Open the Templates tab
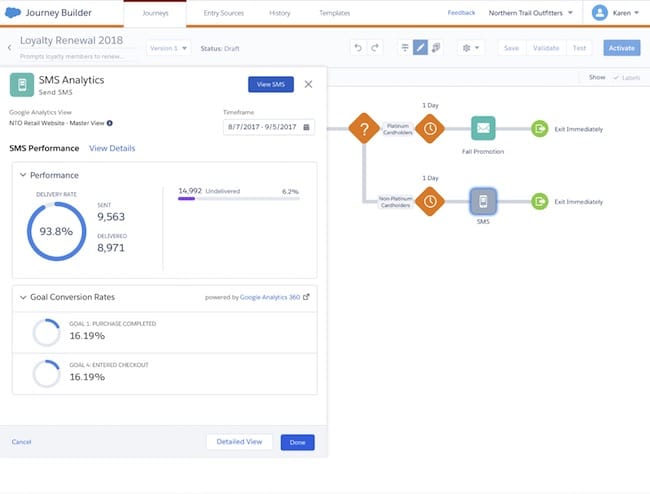 click(334, 13)
